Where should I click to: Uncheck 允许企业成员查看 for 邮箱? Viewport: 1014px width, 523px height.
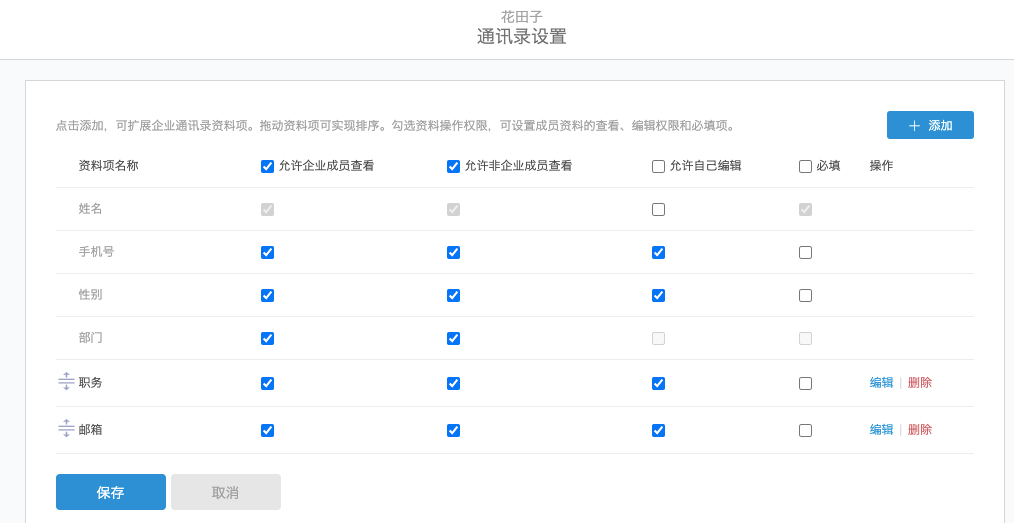point(267,430)
